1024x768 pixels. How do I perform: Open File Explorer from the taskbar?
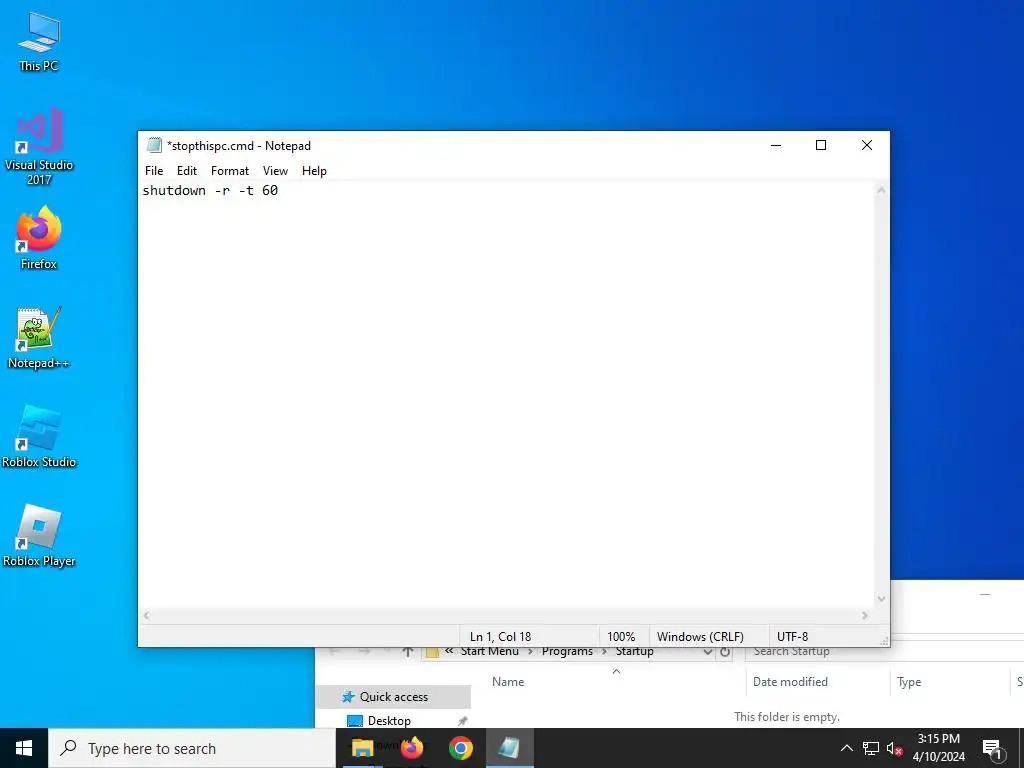click(362, 748)
